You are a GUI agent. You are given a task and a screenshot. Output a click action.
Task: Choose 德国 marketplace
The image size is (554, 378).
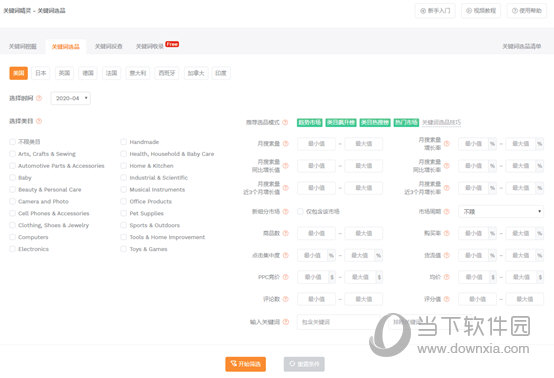[88, 73]
